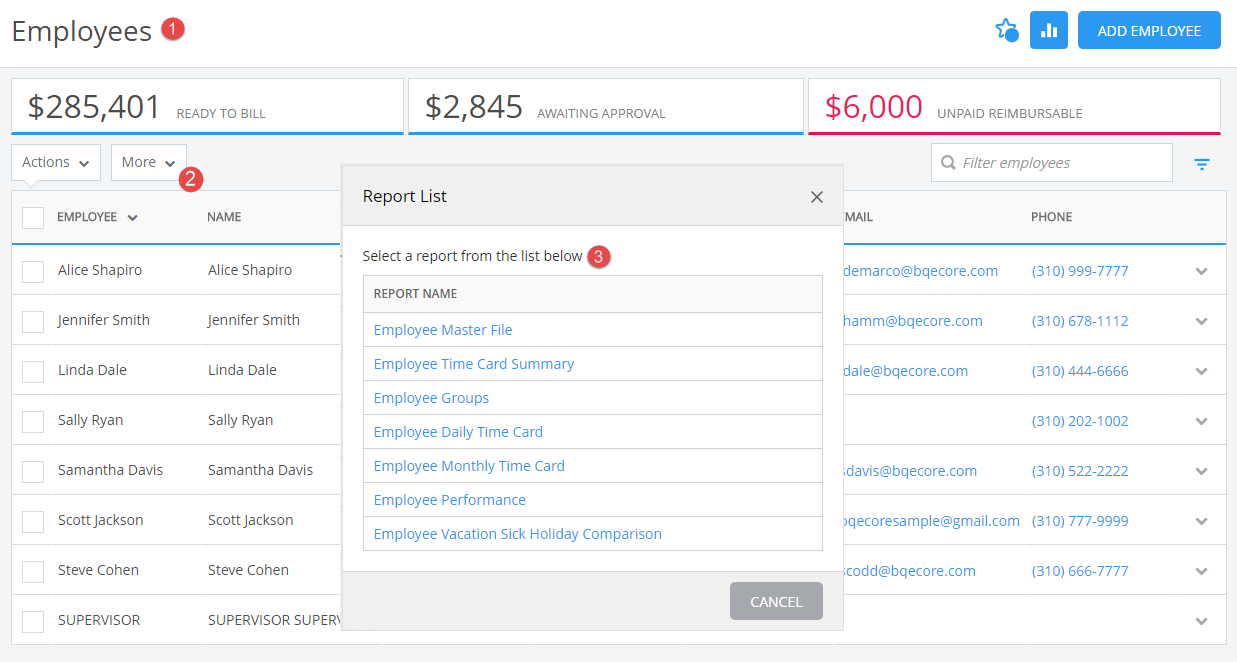Expand Jennifer Smith row chevron
1237x662 pixels.
pyautogui.click(x=1202, y=321)
